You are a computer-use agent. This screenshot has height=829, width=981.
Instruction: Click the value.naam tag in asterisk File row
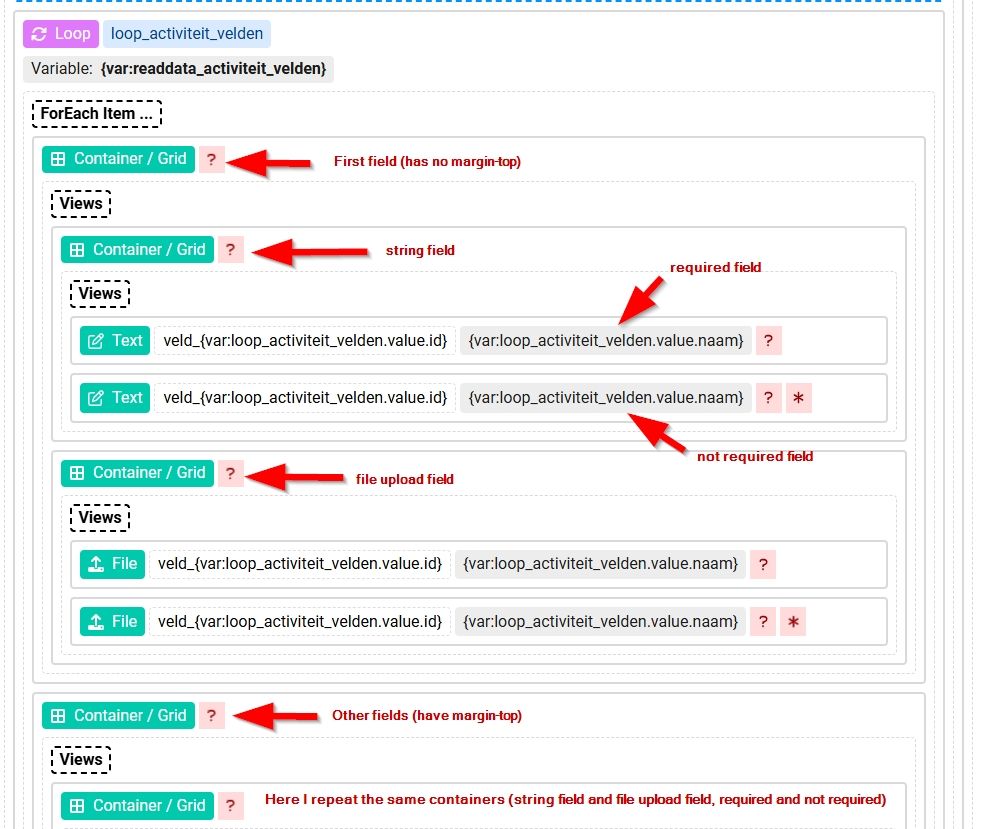click(x=600, y=622)
